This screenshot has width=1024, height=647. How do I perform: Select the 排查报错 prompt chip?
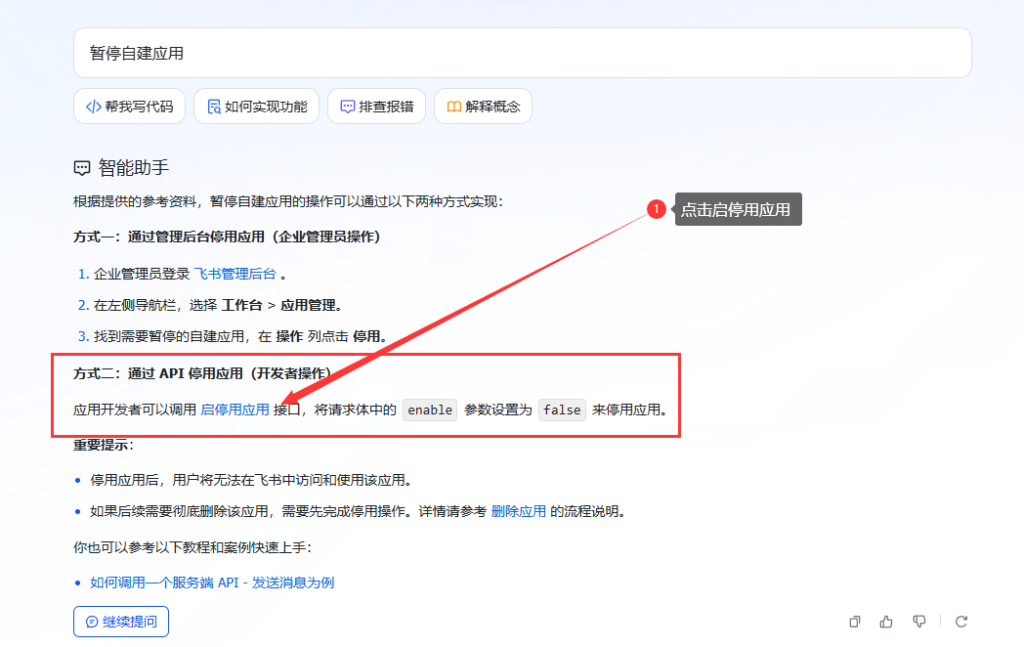coord(376,106)
